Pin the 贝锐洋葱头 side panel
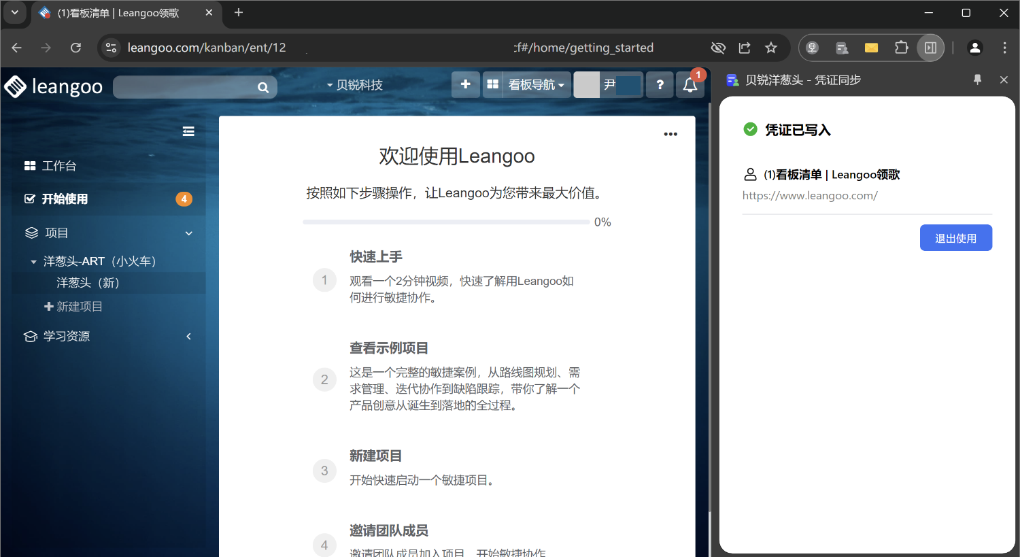The image size is (1020, 557). 977,79
